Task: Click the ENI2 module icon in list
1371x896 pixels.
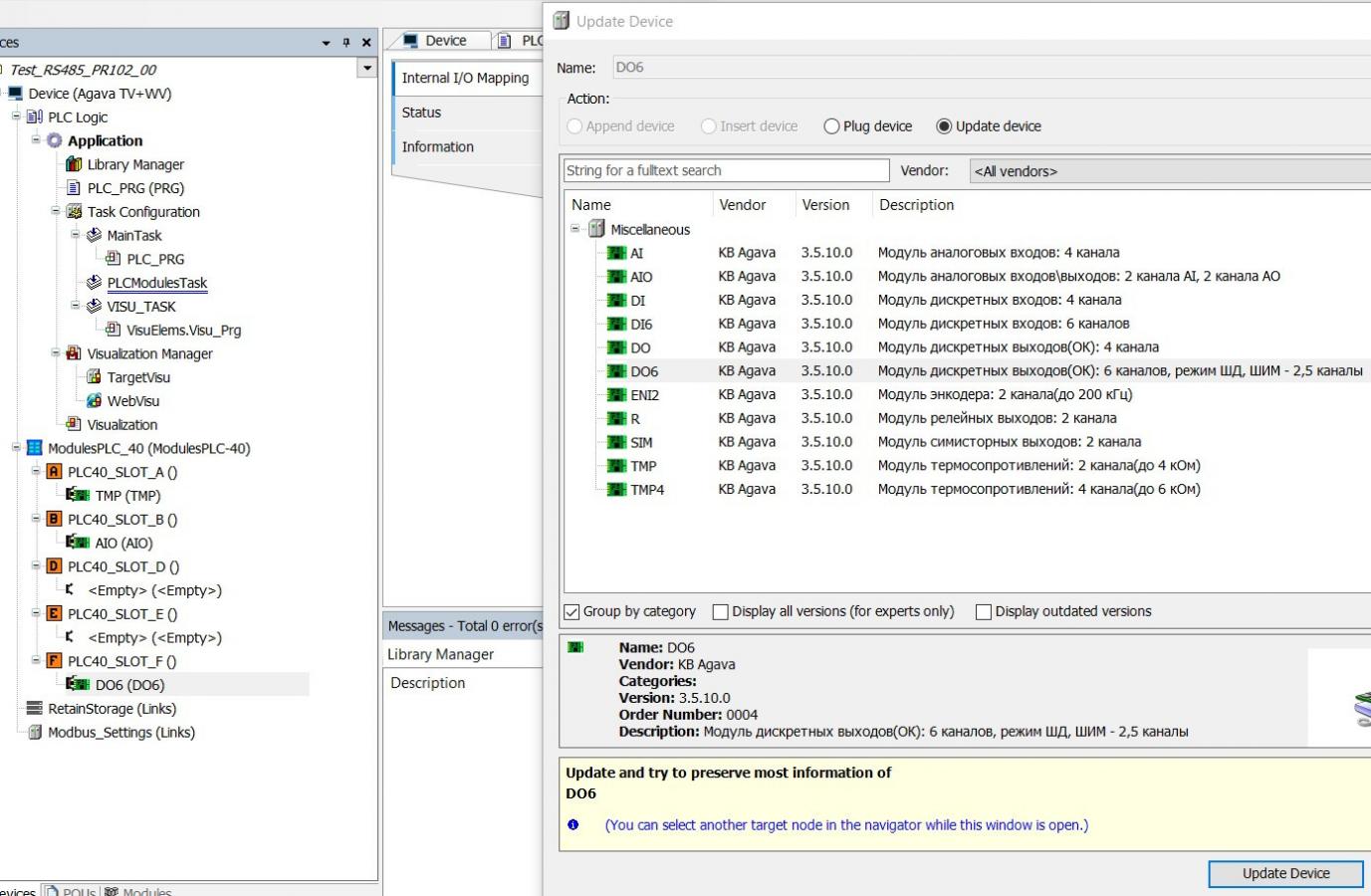Action: tap(616, 395)
